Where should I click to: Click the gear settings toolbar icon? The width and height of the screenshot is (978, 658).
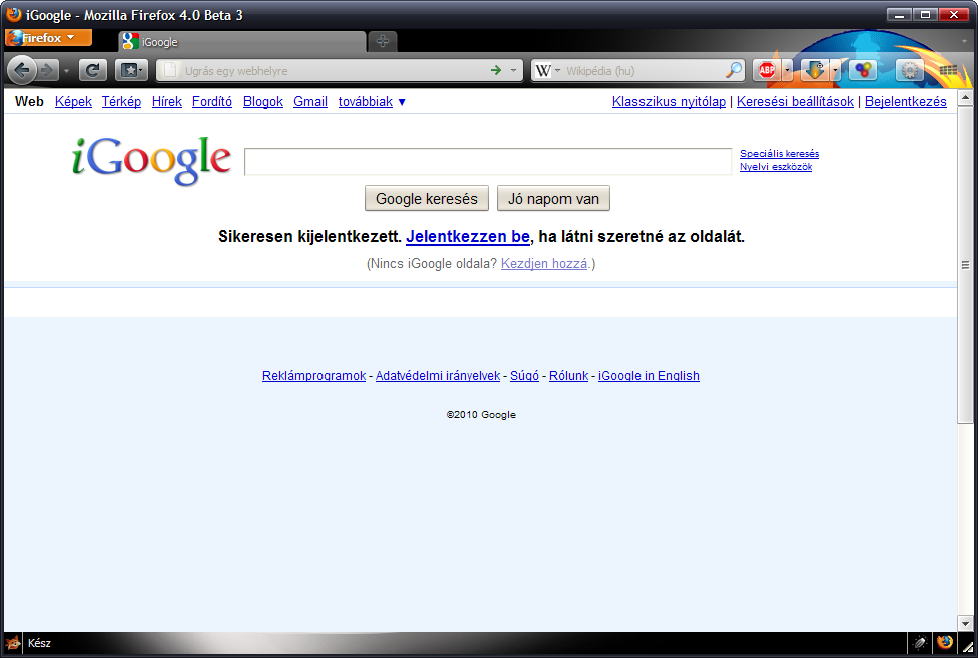[x=910, y=70]
